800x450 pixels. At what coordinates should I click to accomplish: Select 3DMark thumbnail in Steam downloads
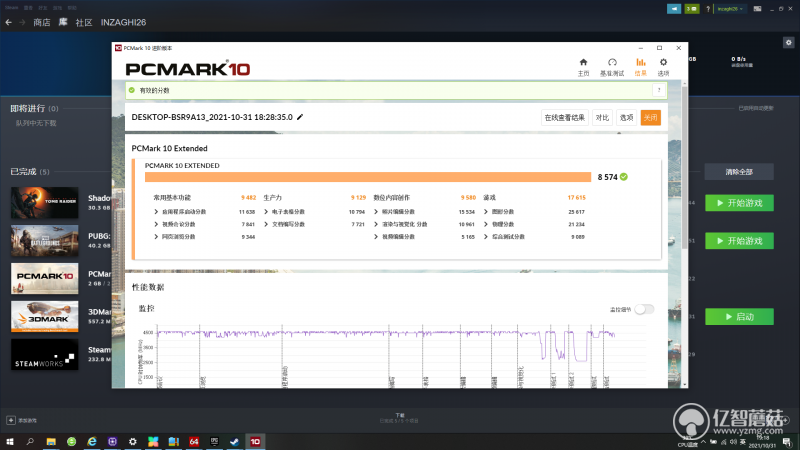pos(45,316)
